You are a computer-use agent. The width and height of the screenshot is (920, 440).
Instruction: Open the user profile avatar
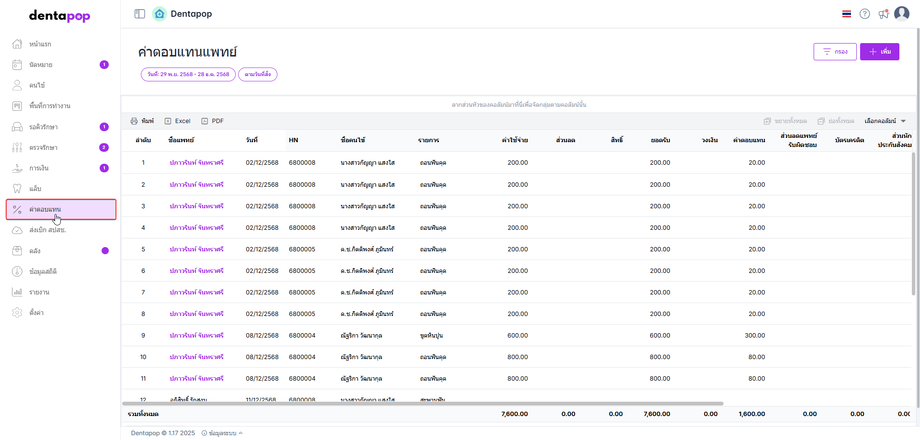tap(902, 14)
